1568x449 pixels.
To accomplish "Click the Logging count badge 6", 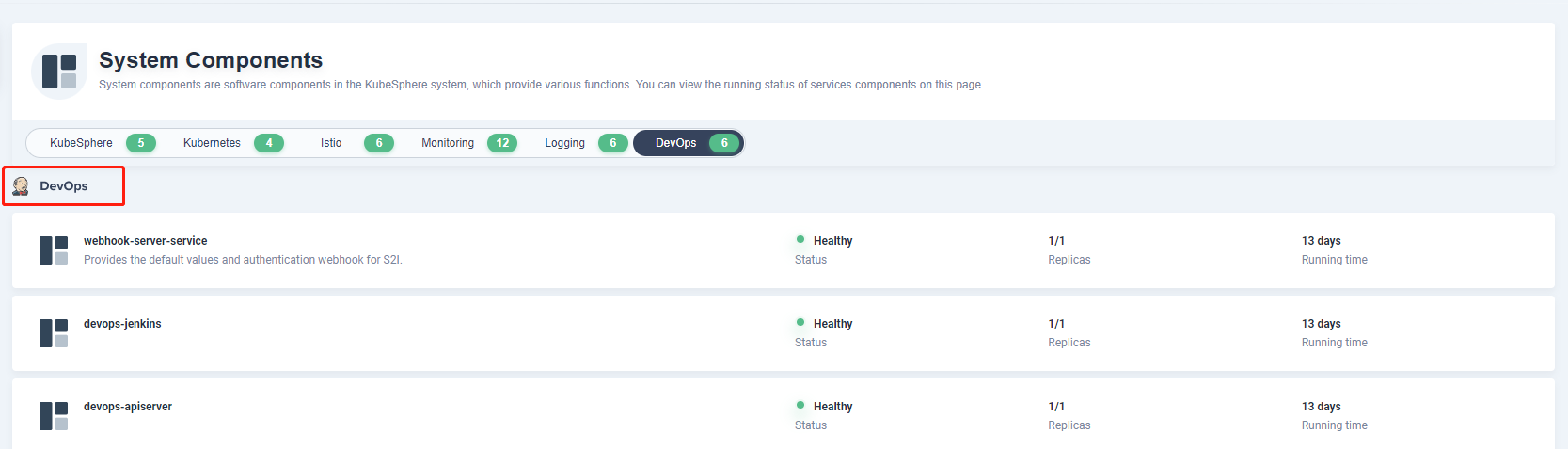I will point(613,143).
